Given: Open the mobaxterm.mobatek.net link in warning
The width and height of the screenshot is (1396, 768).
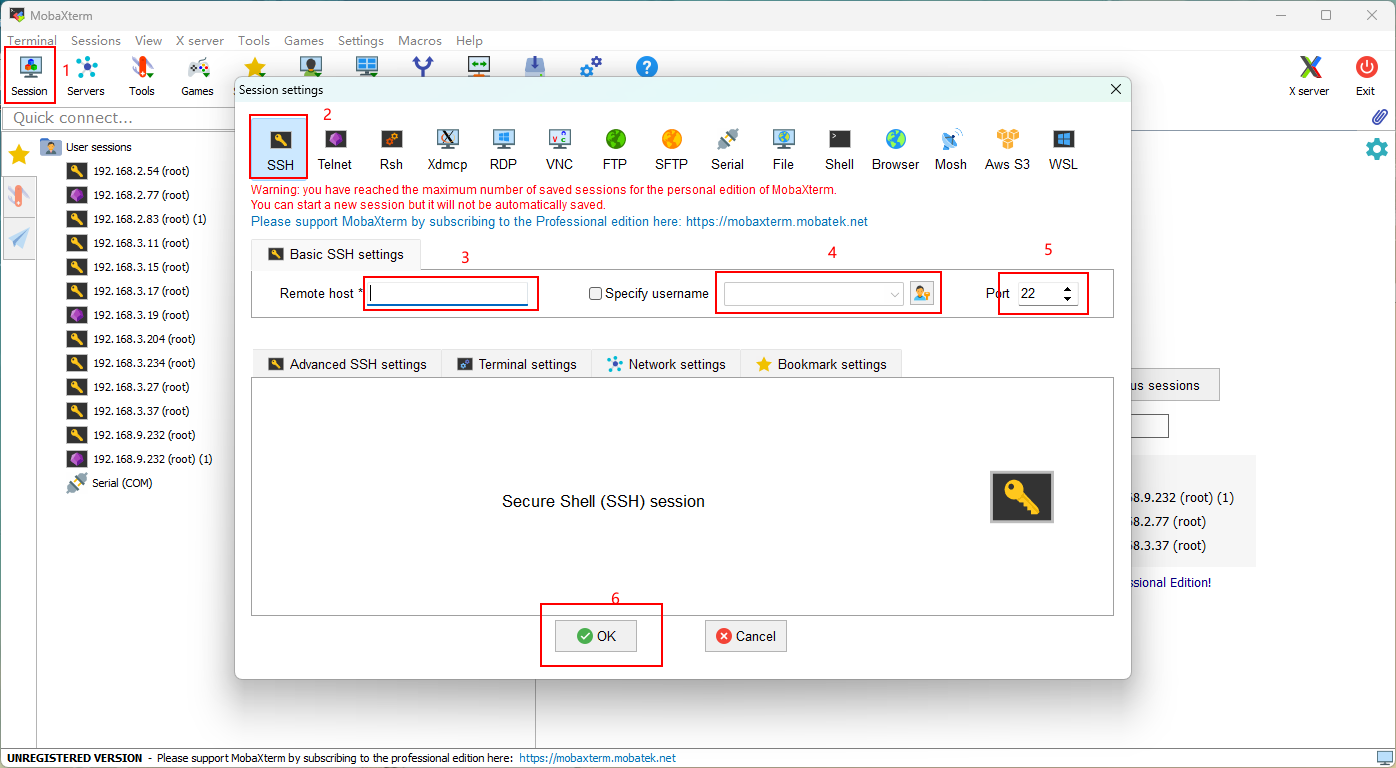Looking at the screenshot, I should 777,221.
